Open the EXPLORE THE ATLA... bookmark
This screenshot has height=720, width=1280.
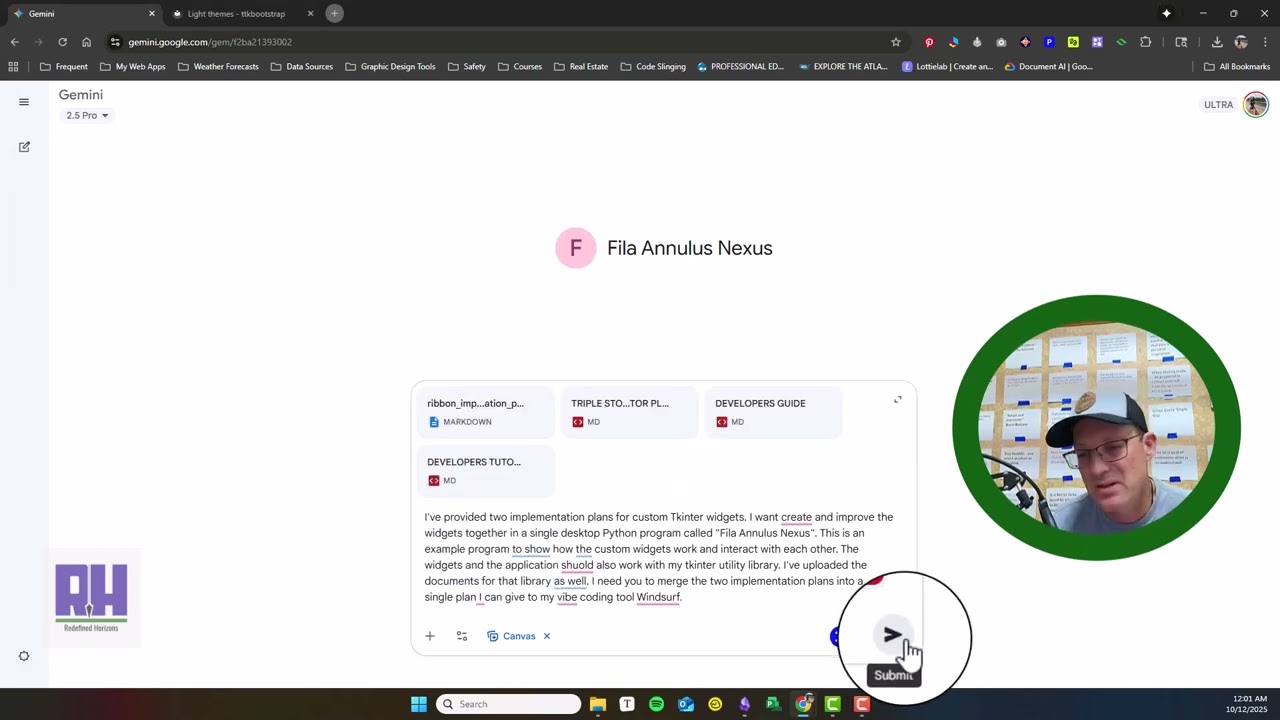coord(846,67)
